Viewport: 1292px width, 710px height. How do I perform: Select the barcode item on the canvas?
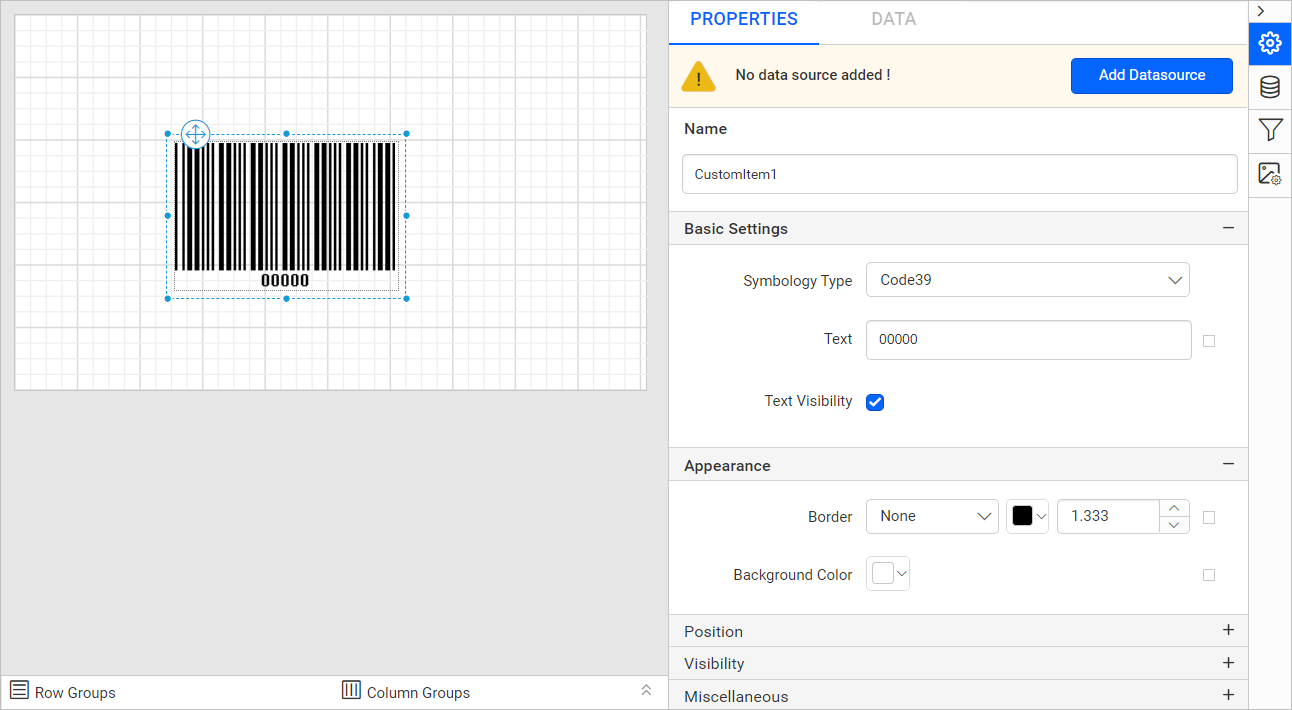(286, 216)
